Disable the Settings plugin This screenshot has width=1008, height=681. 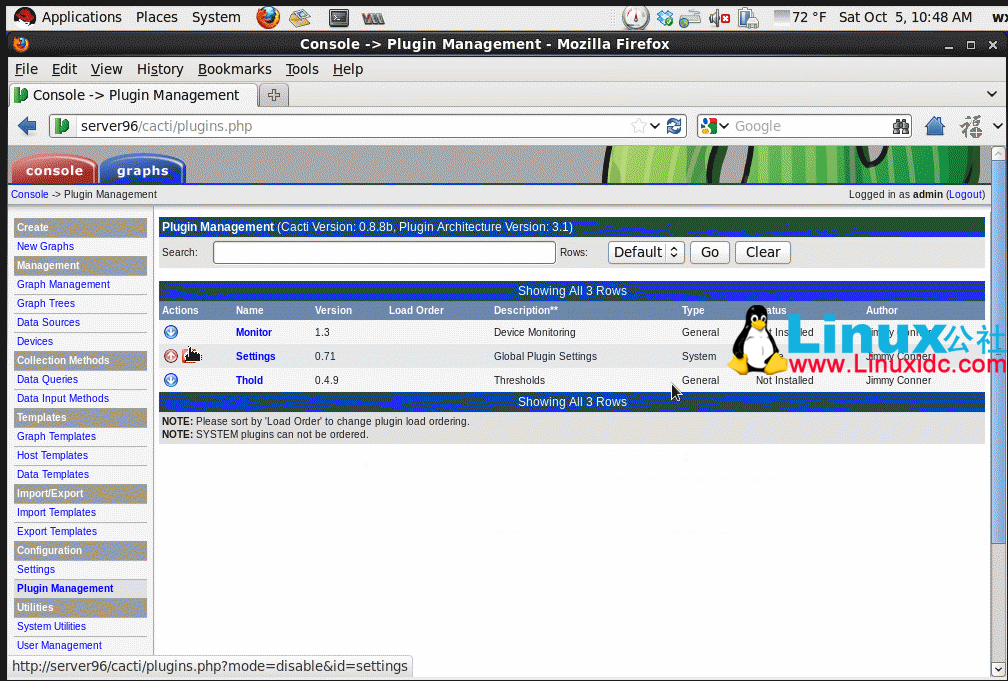pos(191,356)
